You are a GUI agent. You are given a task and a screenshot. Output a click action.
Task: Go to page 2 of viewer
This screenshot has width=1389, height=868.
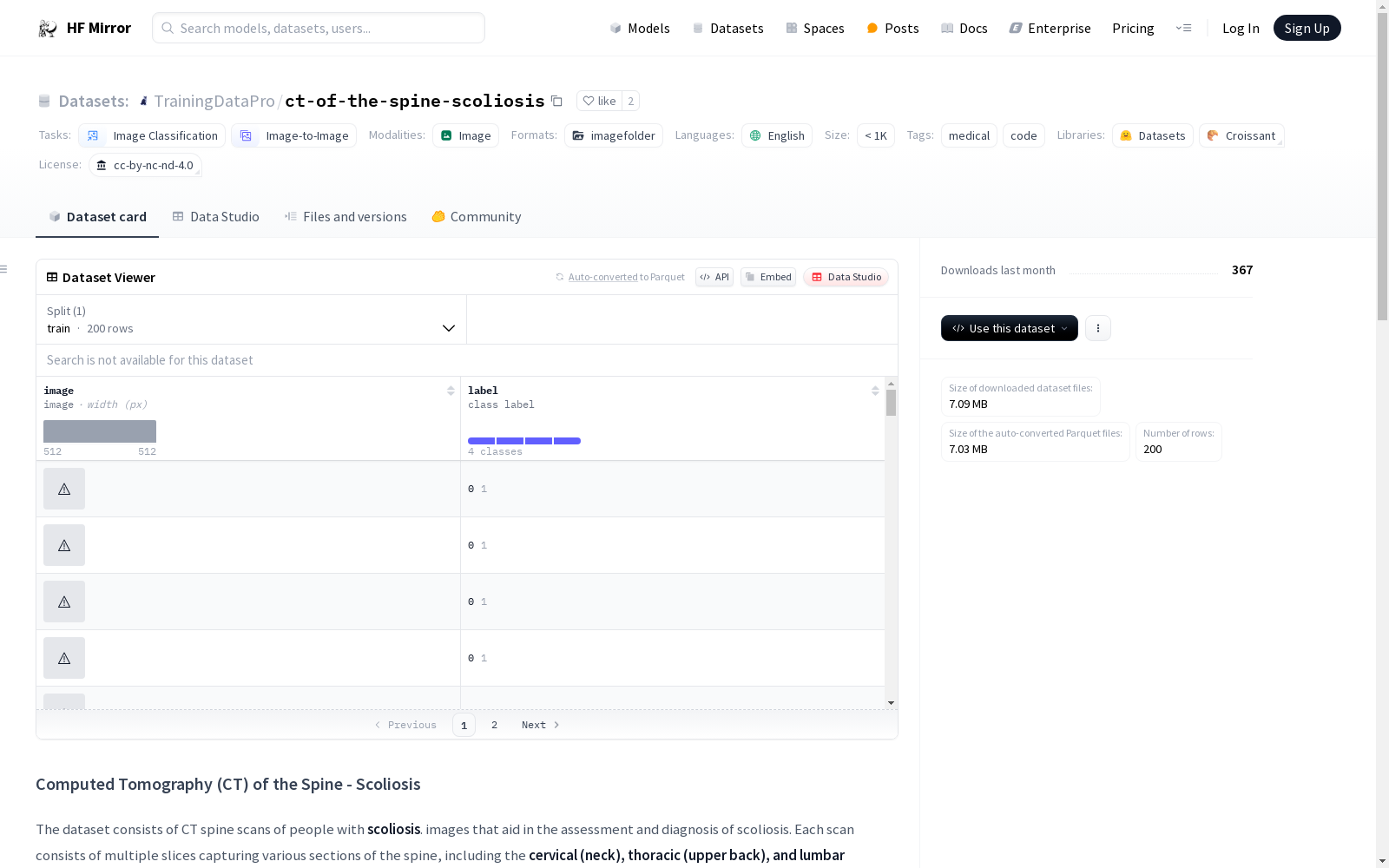coord(495,725)
